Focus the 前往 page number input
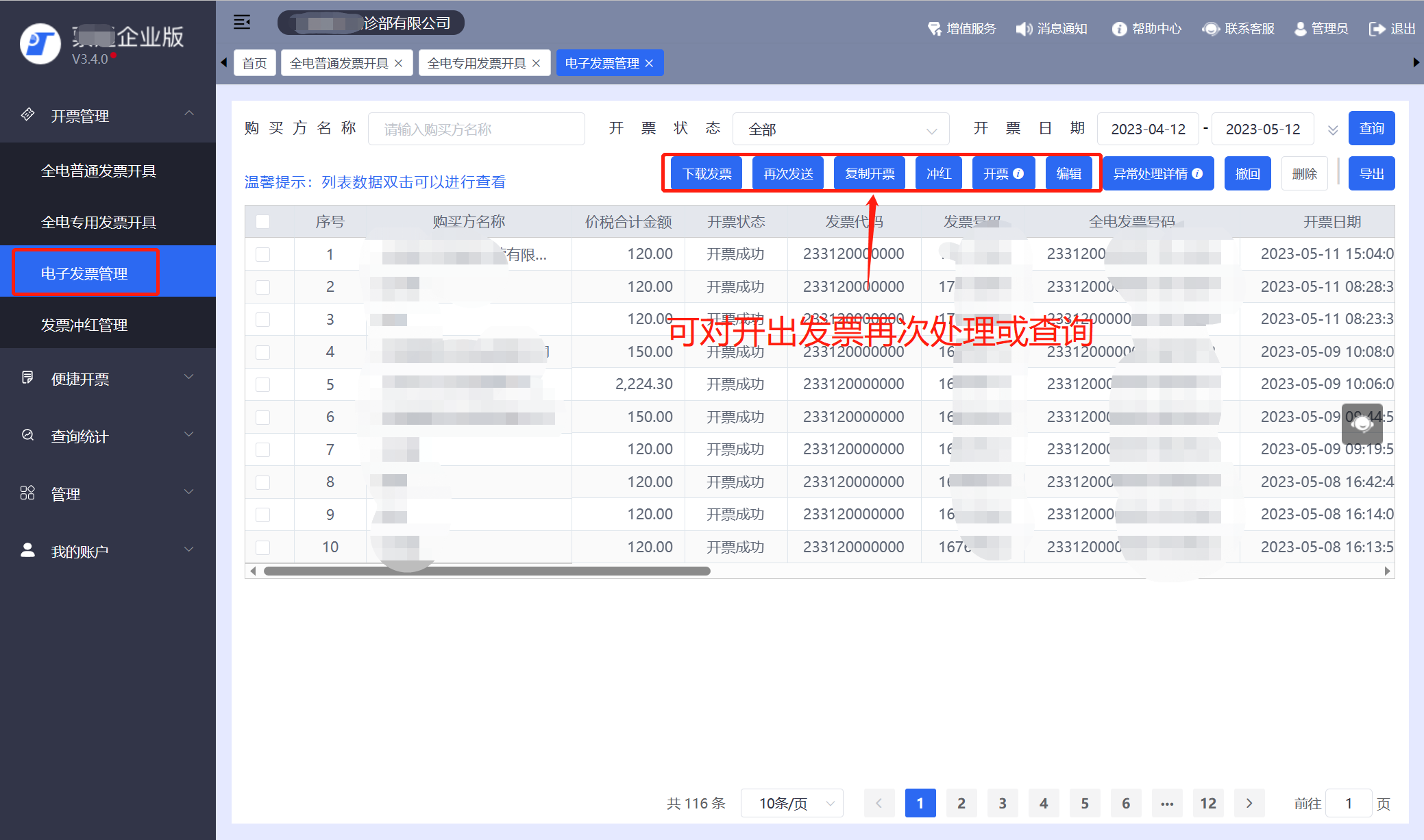Viewport: 1424px width, 840px height. coord(1349,803)
